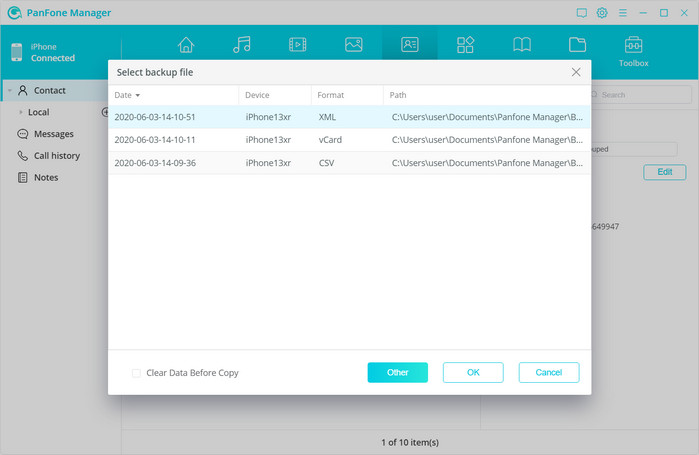Select the vCard backup row
699x455 pixels.
tap(349, 140)
